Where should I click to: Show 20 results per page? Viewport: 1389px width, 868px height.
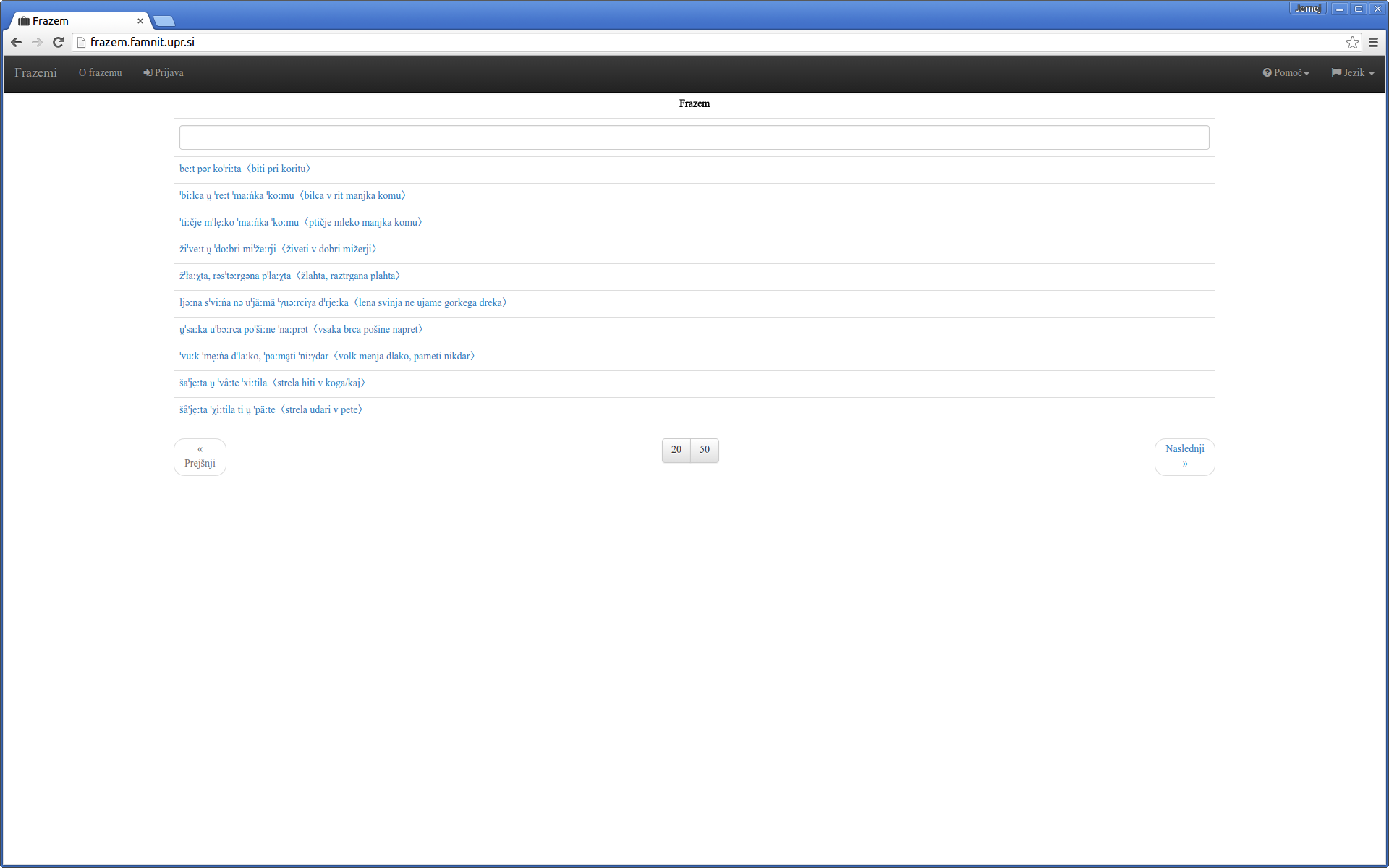676,450
